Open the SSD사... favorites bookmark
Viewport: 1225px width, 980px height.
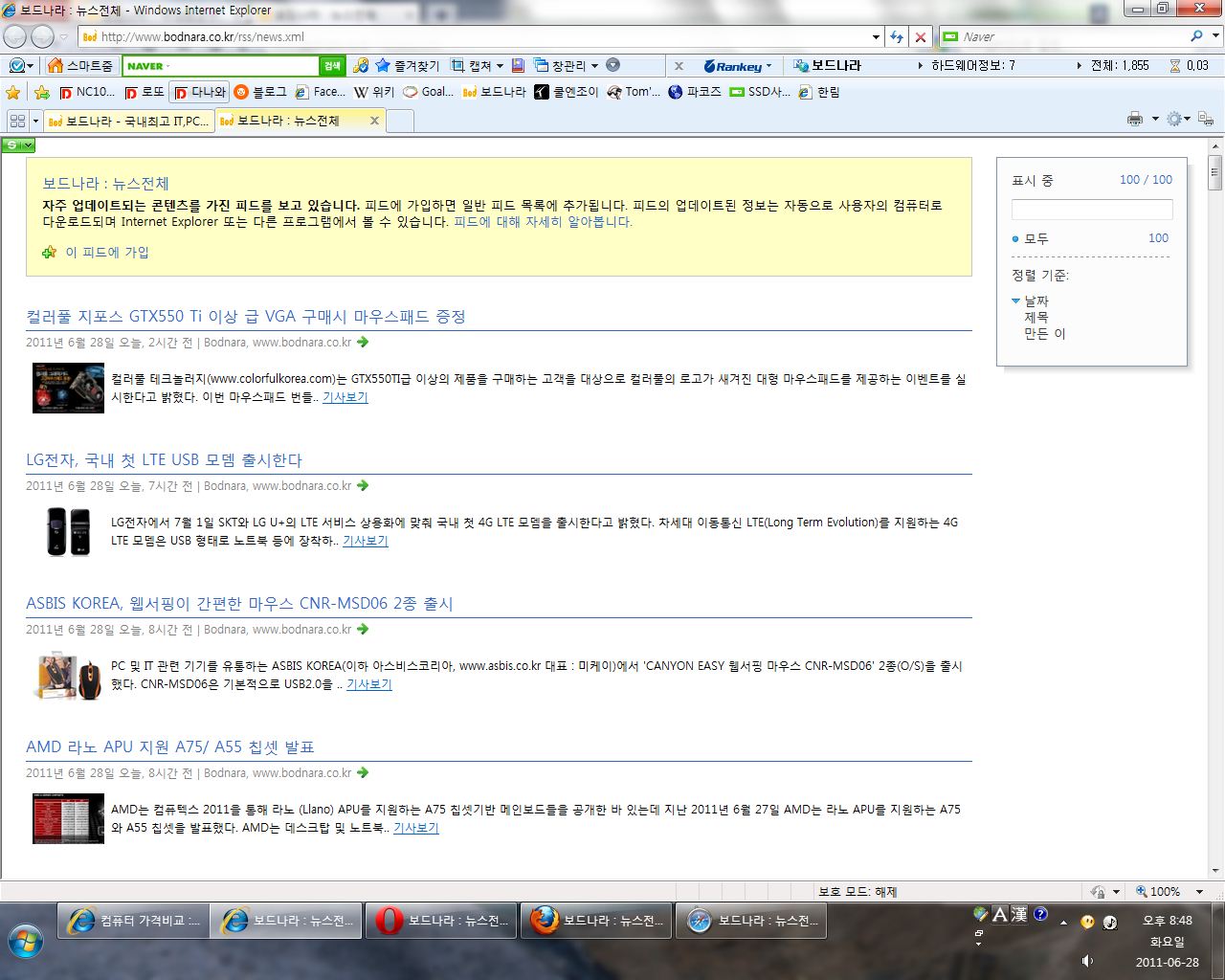click(760, 93)
